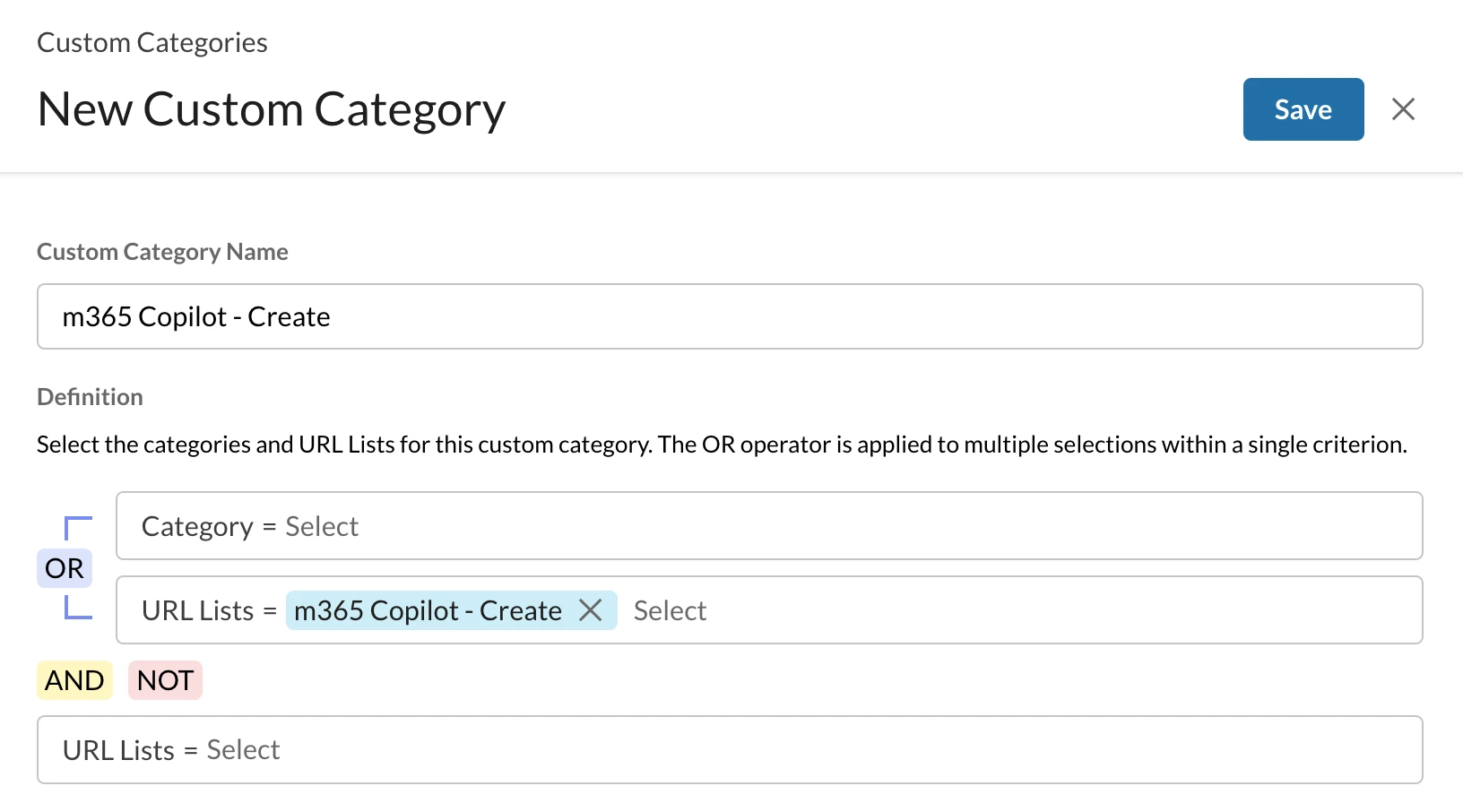The image size is (1463, 812).
Task: Click the Definition section label
Action: 90,397
